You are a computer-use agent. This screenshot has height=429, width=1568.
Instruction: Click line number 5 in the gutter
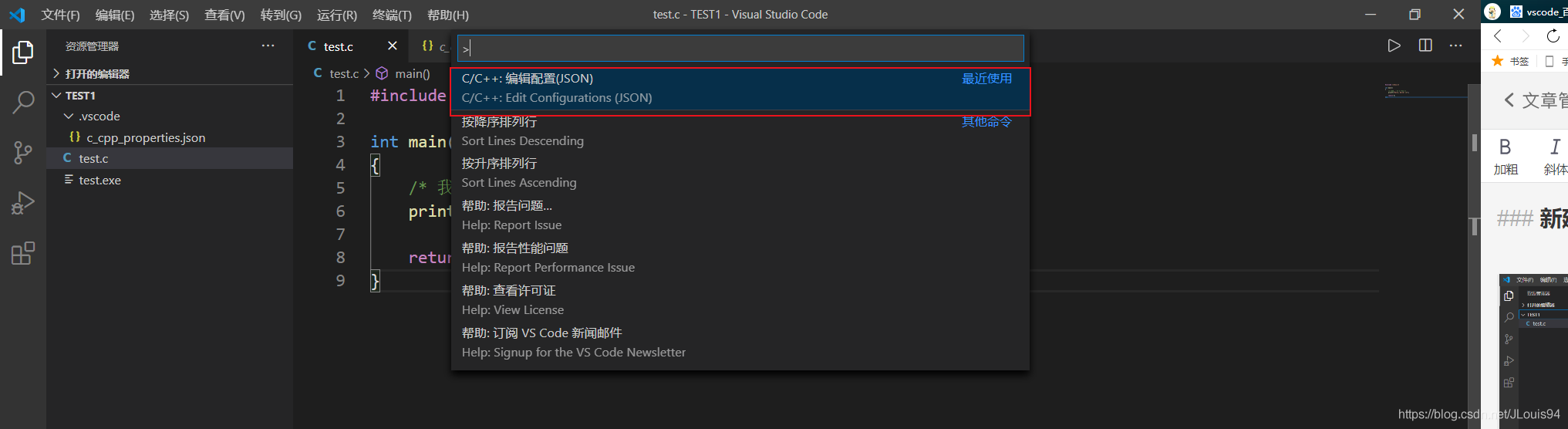(340, 188)
